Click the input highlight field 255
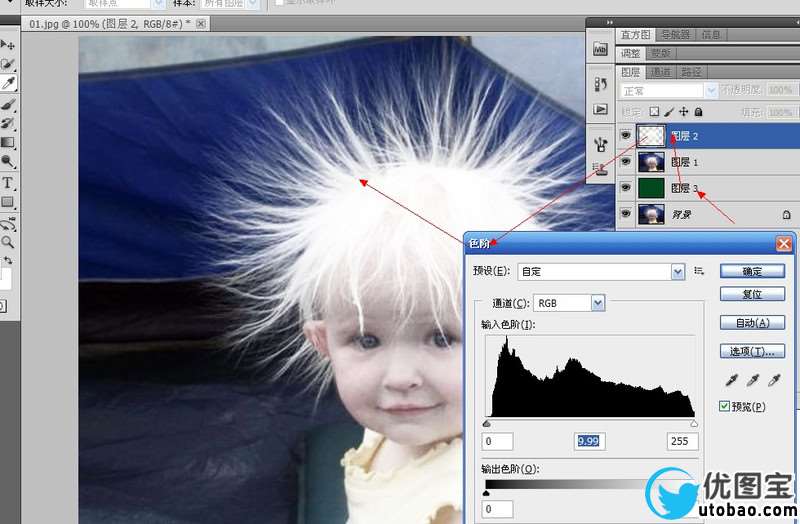This screenshot has width=800, height=524. tap(682, 441)
